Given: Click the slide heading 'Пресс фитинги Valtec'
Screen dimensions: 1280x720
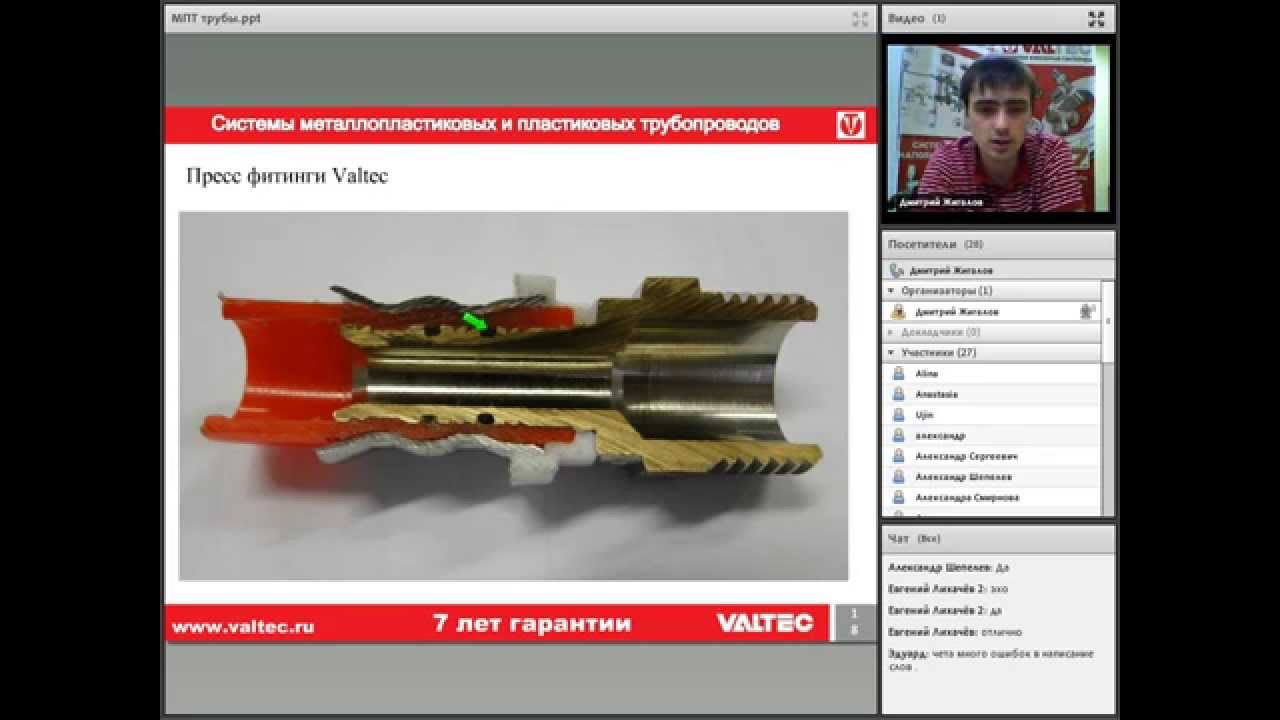Looking at the screenshot, I should 287,176.
